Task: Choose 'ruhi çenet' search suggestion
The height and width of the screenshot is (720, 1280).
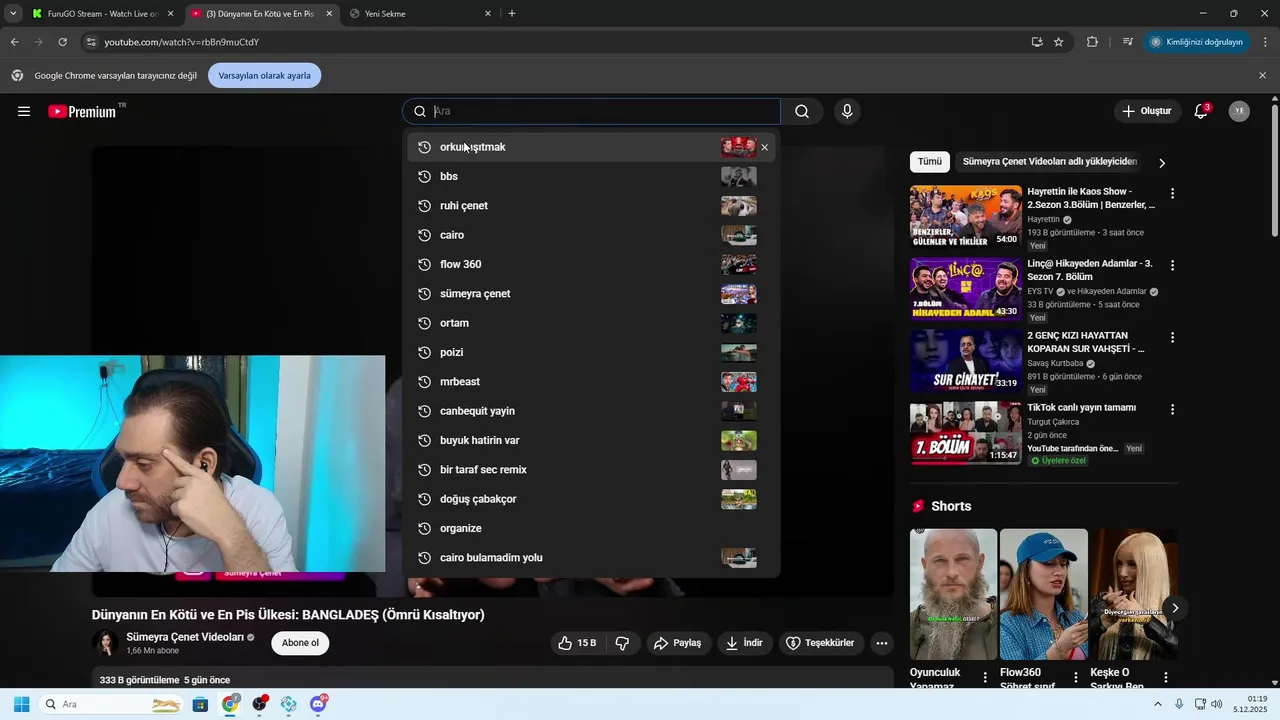Action: point(592,206)
